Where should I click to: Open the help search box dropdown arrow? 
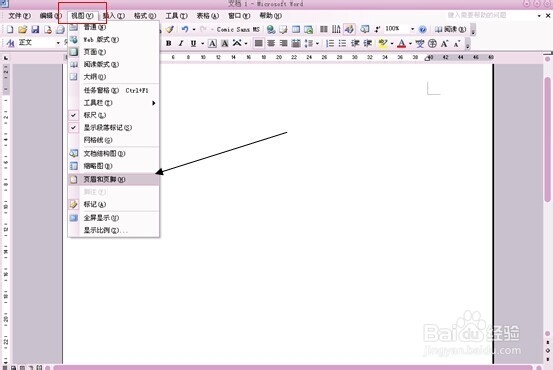point(539,16)
